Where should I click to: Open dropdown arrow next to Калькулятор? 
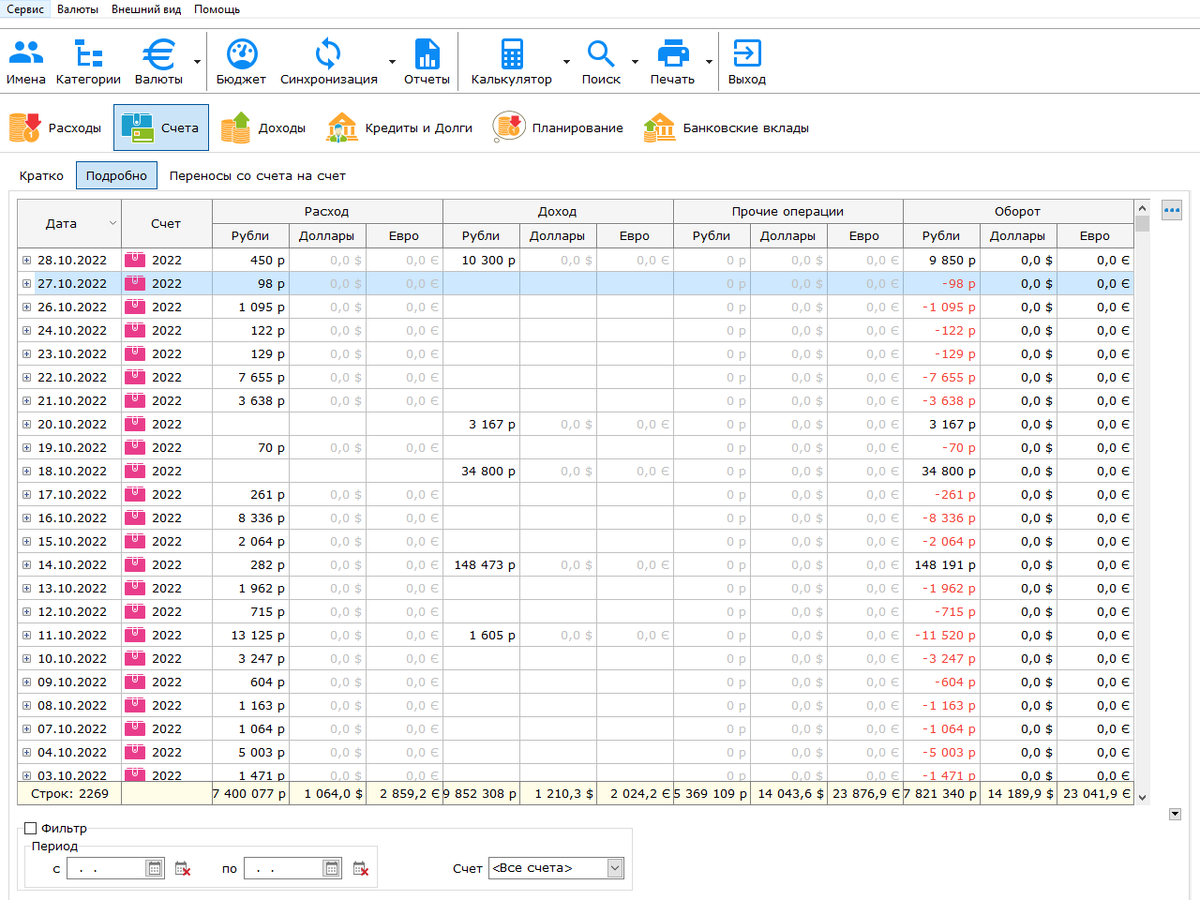pos(566,62)
